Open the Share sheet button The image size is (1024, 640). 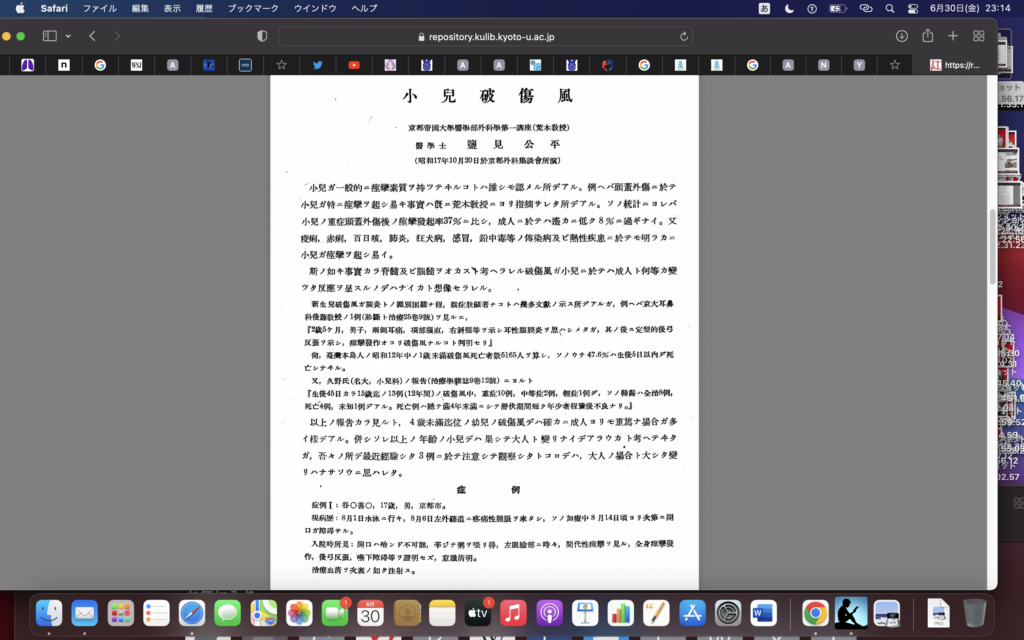(927, 36)
